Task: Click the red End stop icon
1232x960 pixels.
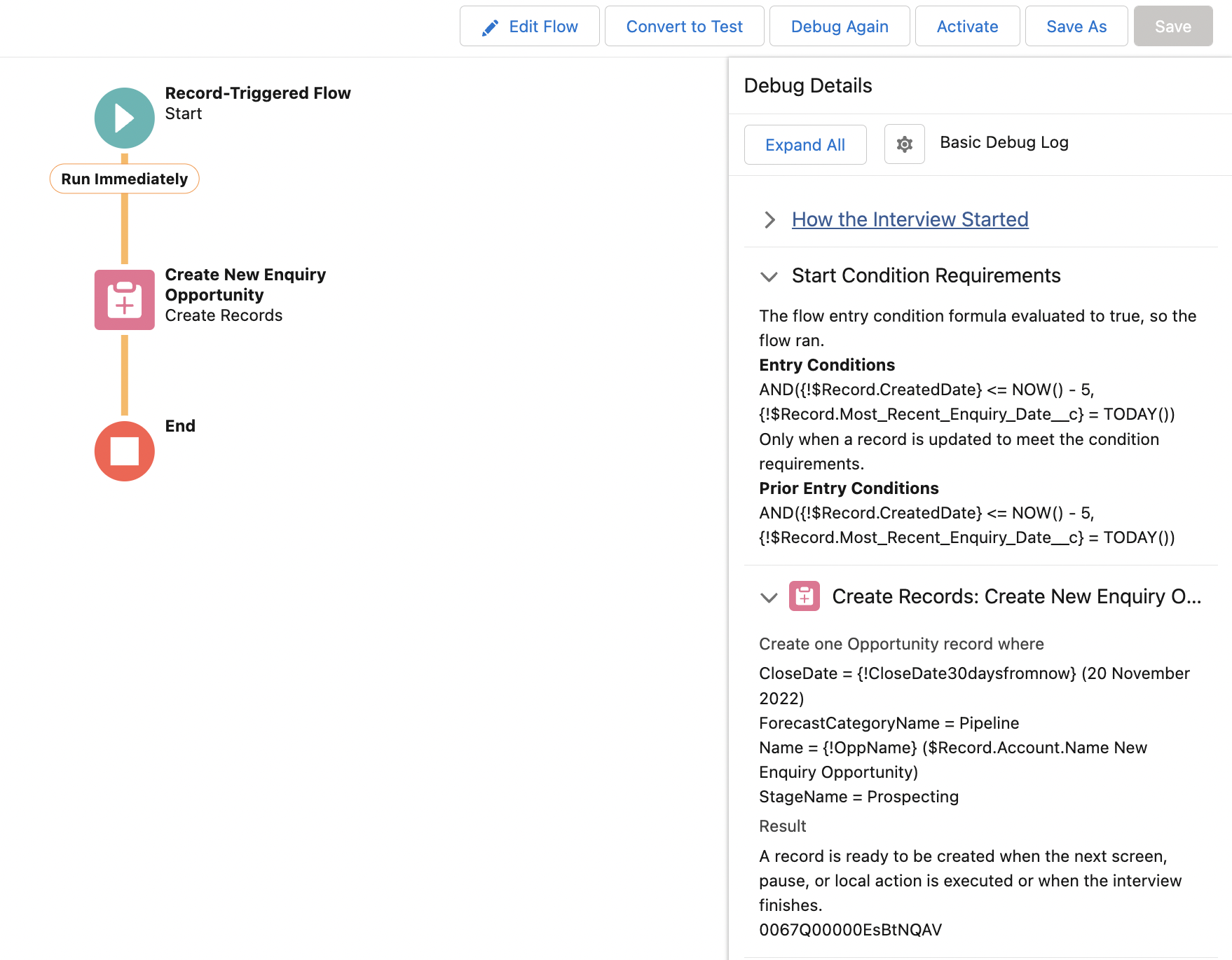Action: tap(125, 451)
